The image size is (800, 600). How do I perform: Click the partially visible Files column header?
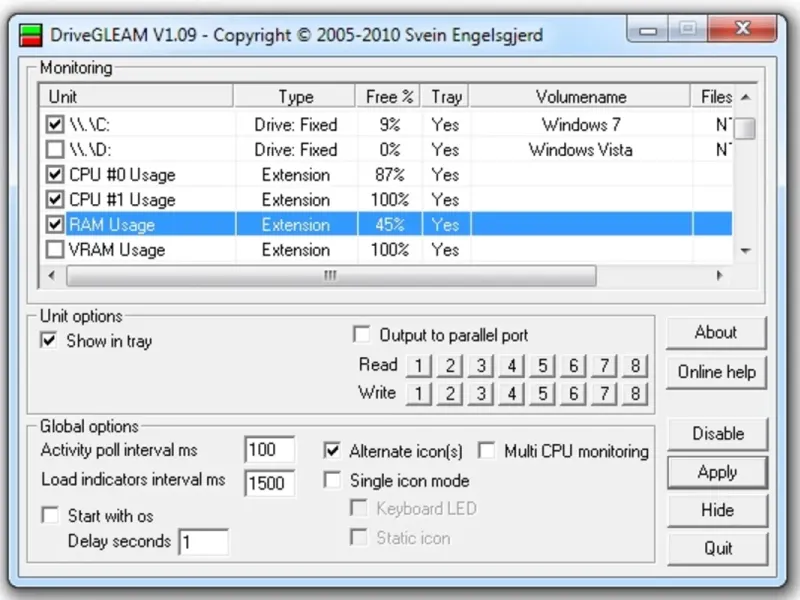tap(713, 96)
